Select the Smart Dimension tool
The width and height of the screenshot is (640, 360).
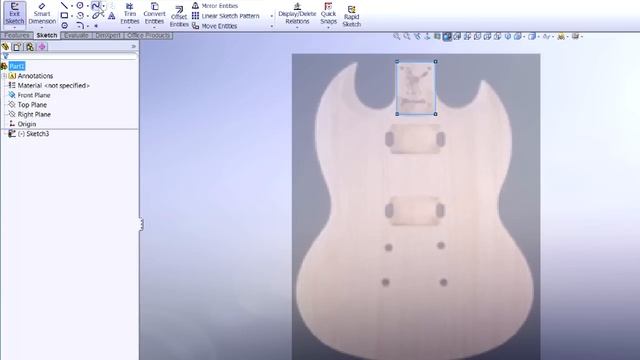tap(42, 14)
